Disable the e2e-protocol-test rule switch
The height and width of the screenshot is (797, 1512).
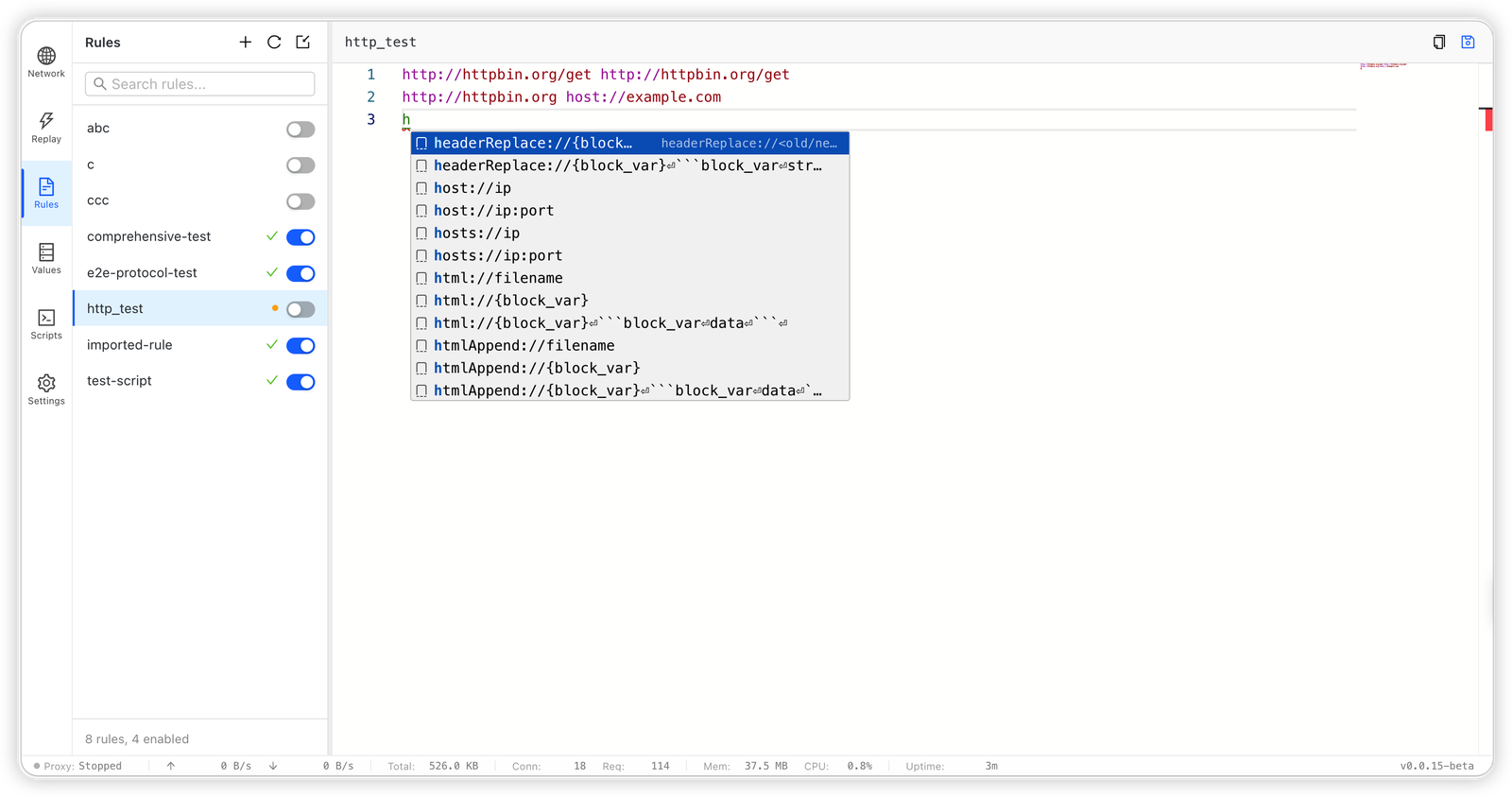point(301,273)
